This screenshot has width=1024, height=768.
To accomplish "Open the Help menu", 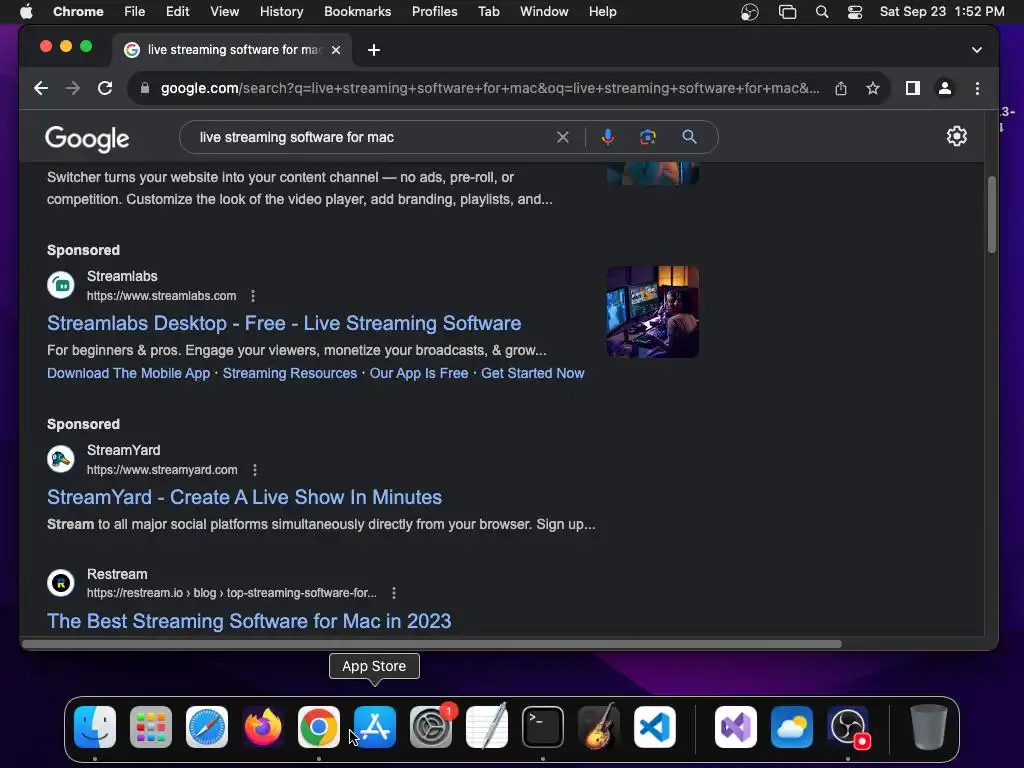I will click(x=602, y=12).
